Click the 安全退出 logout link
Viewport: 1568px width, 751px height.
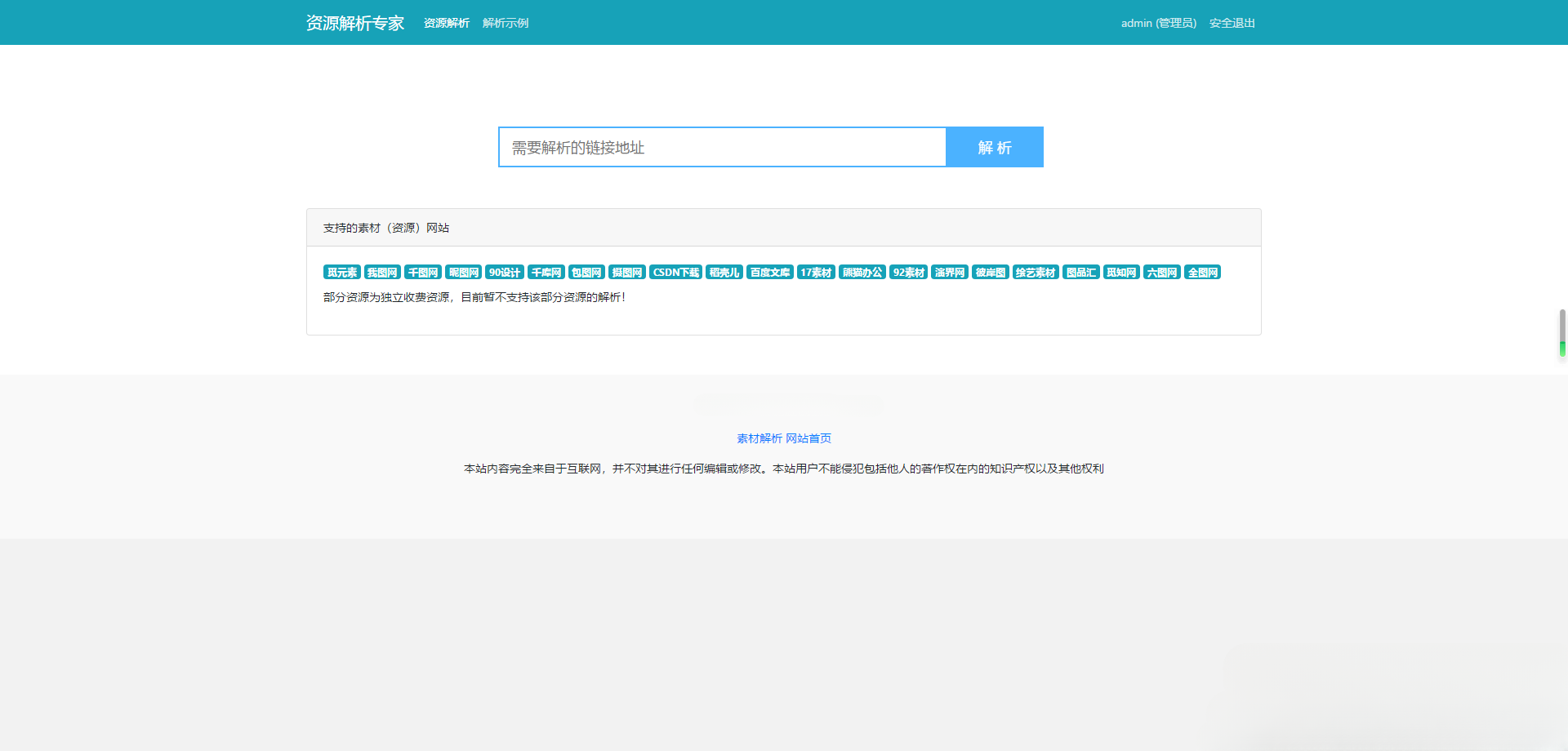point(1232,23)
